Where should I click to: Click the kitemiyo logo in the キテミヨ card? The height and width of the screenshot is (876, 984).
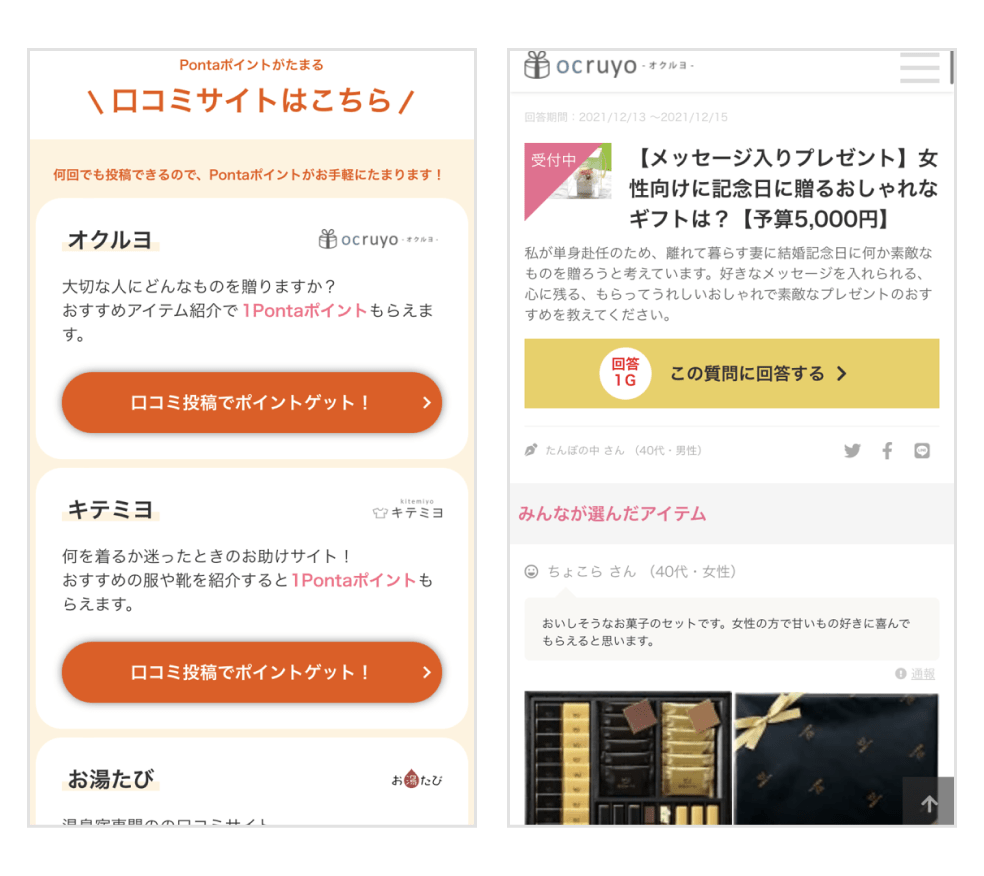[408, 509]
